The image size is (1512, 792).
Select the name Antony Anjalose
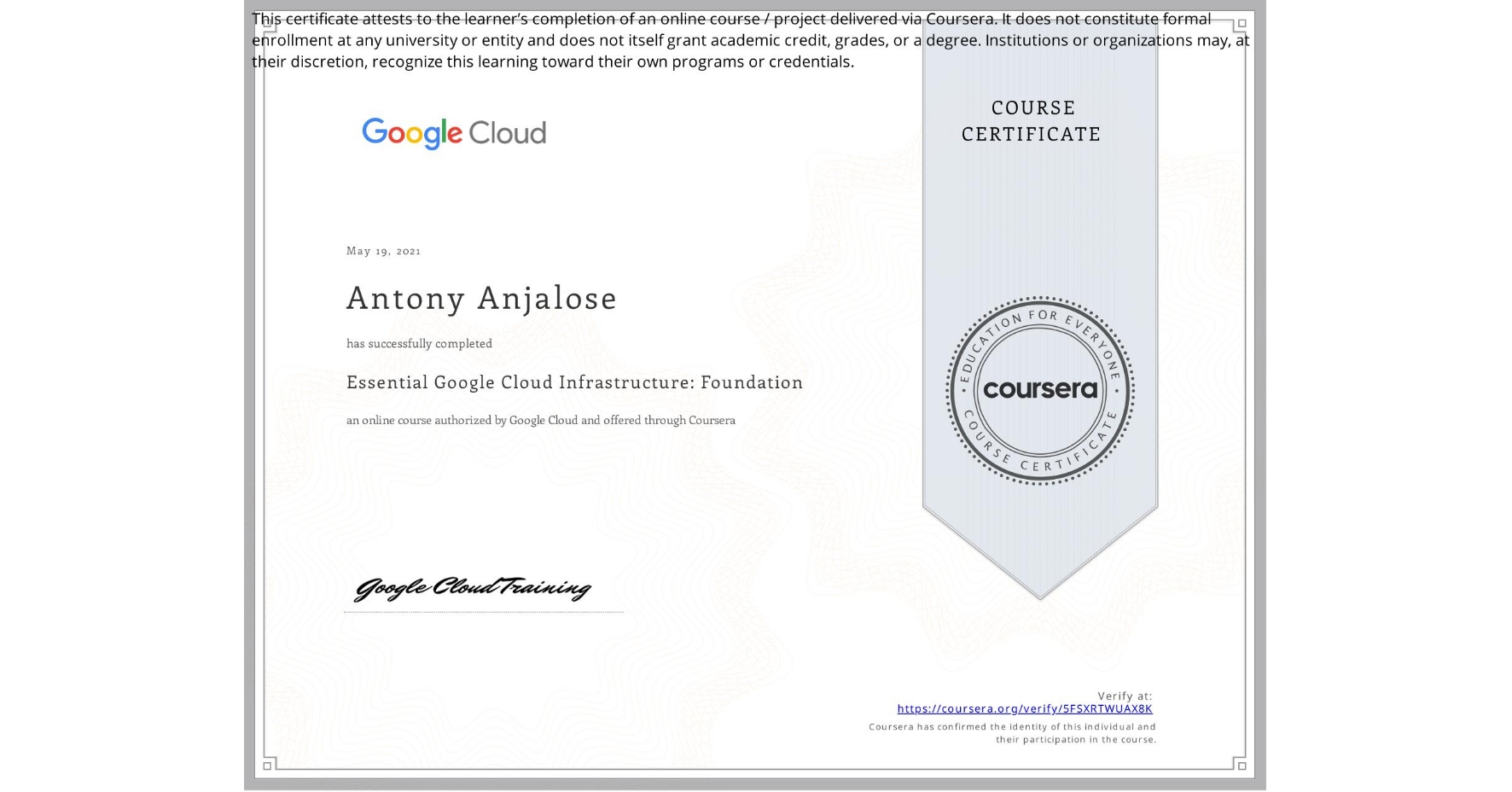[x=481, y=298]
